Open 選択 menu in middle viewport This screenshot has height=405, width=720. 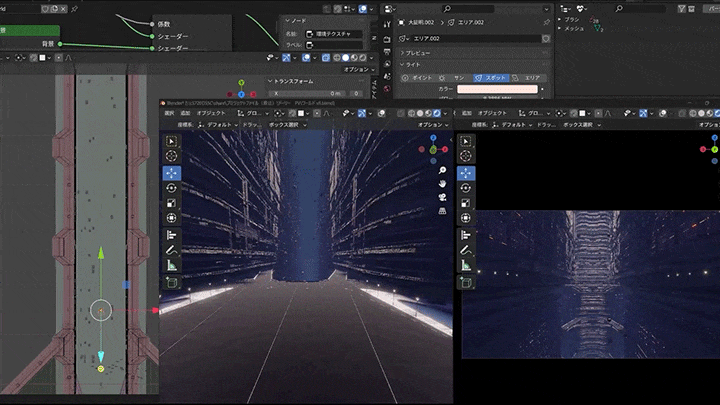click(169, 113)
